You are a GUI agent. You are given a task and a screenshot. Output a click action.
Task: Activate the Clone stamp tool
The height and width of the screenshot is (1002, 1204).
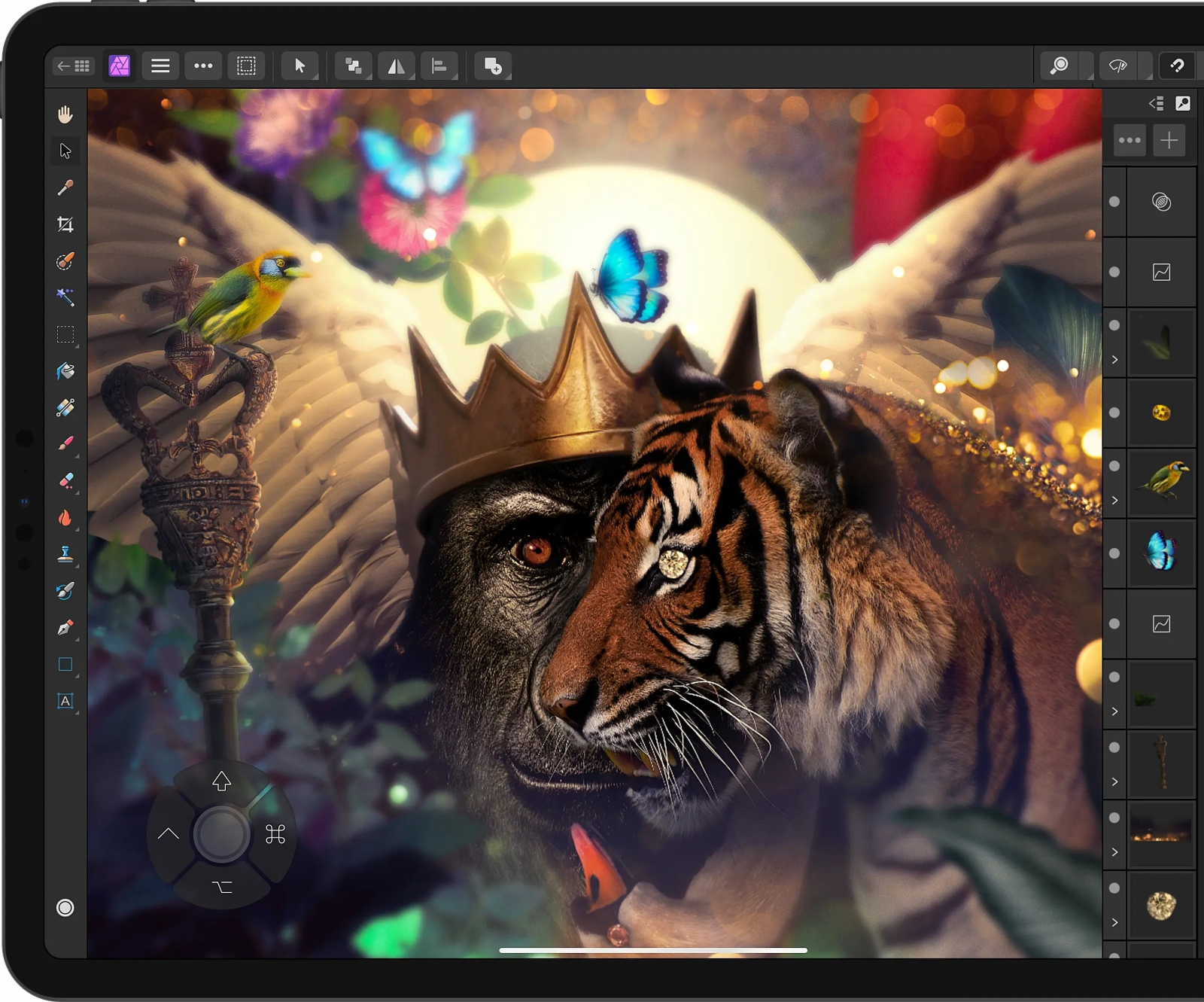(65, 554)
